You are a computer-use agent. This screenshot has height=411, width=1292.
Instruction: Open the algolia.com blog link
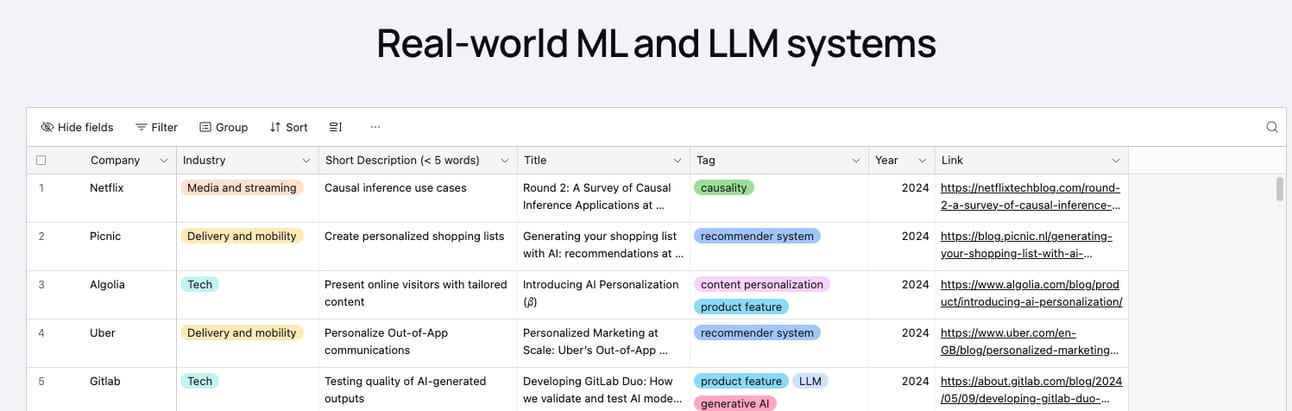tap(1032, 292)
